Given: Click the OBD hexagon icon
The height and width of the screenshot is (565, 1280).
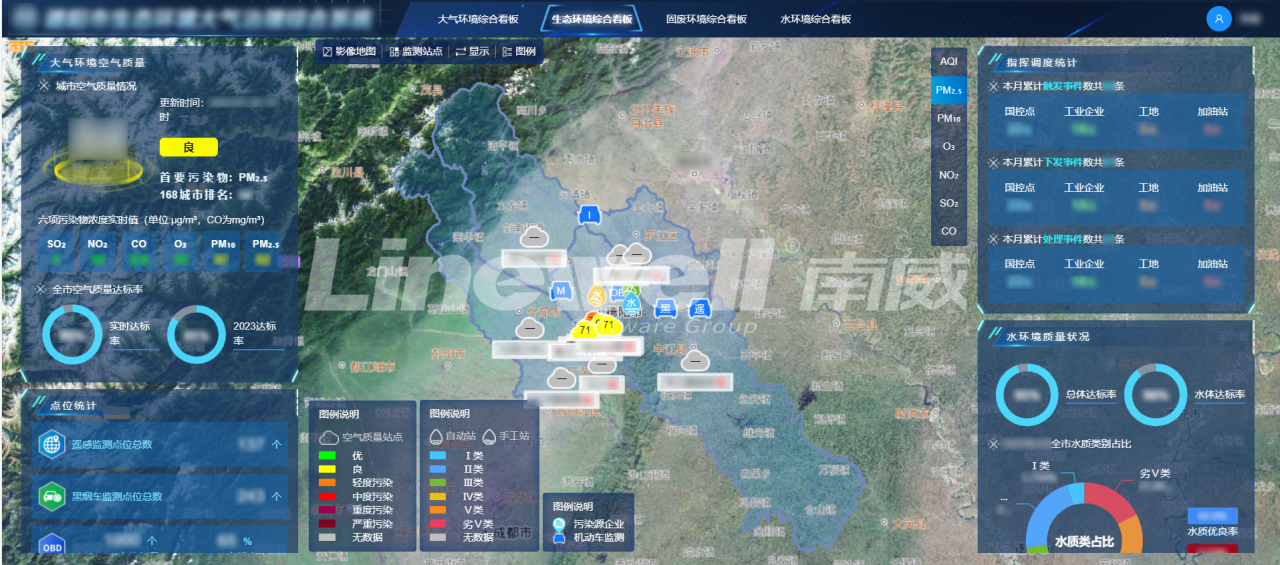Looking at the screenshot, I should [x=52, y=546].
